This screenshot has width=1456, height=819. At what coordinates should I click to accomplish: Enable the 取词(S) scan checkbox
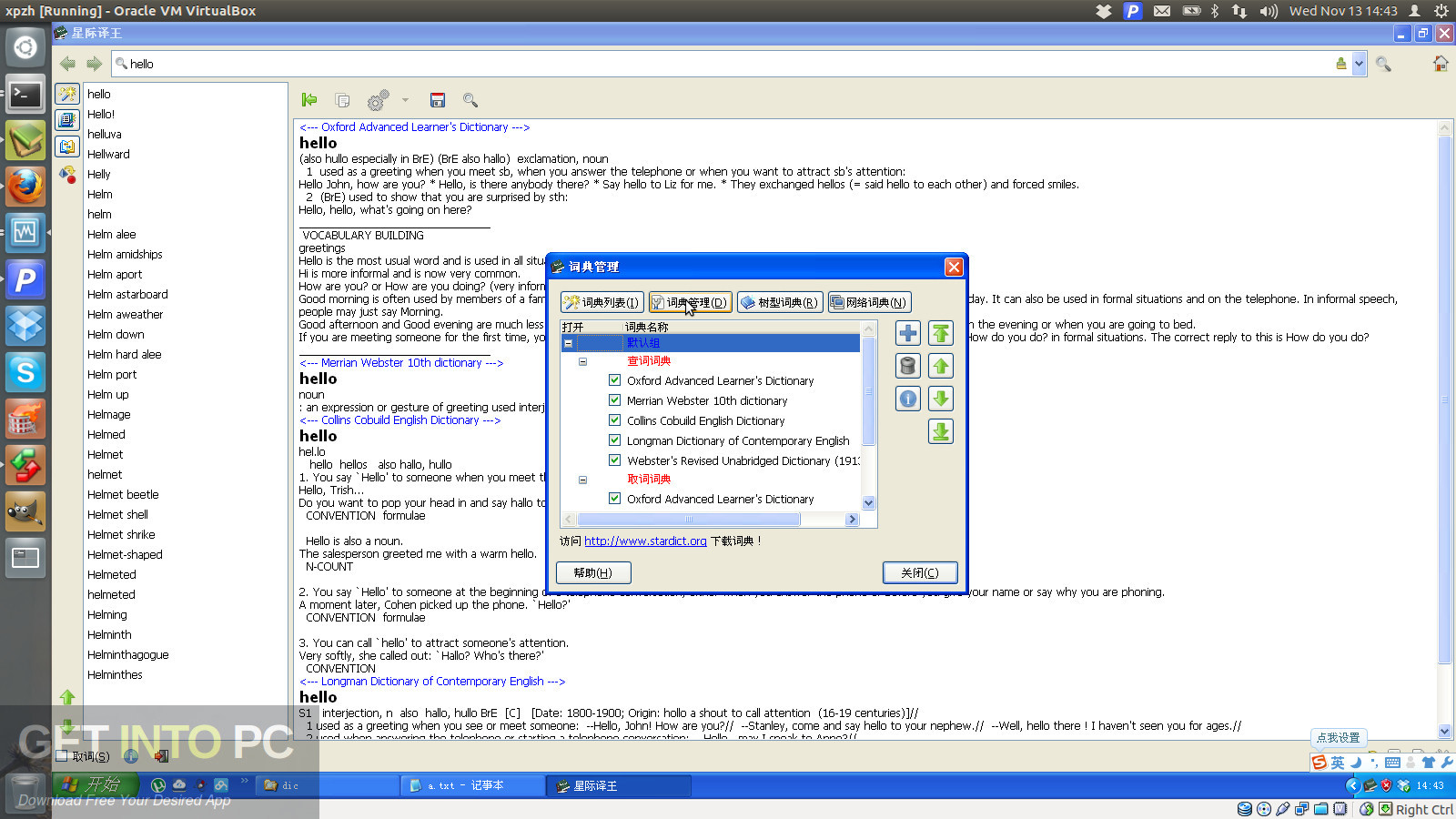pos(62,756)
